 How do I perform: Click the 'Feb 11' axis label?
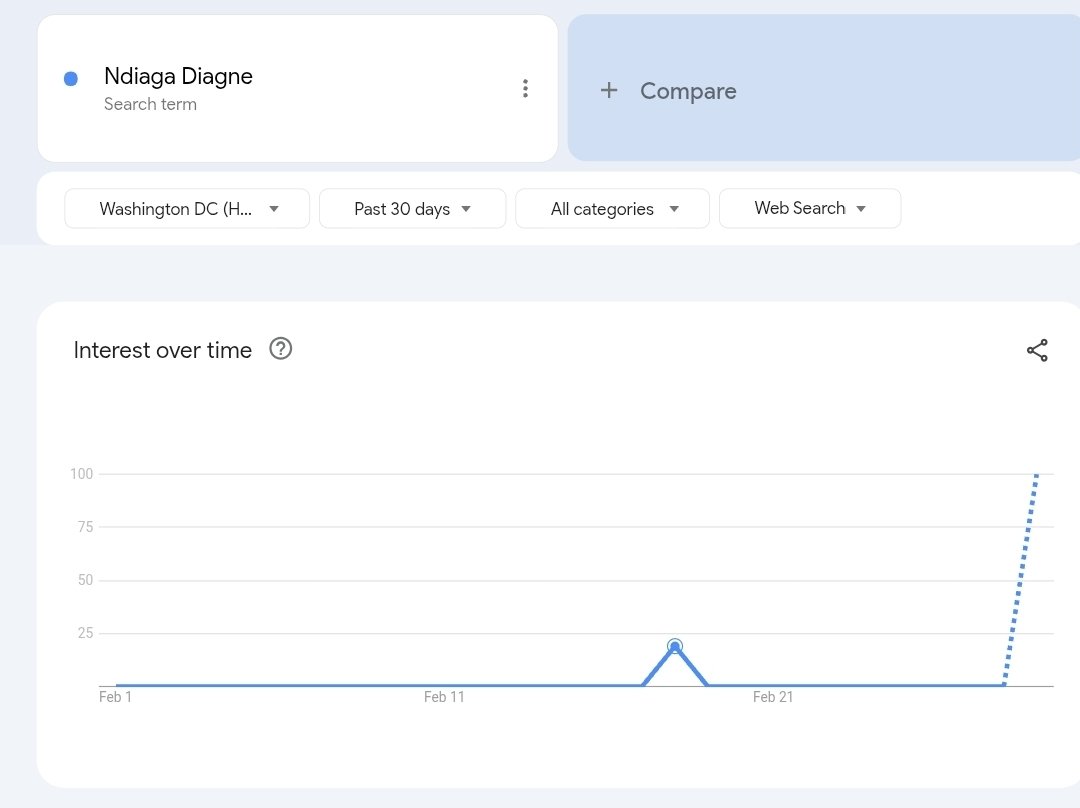(x=444, y=697)
